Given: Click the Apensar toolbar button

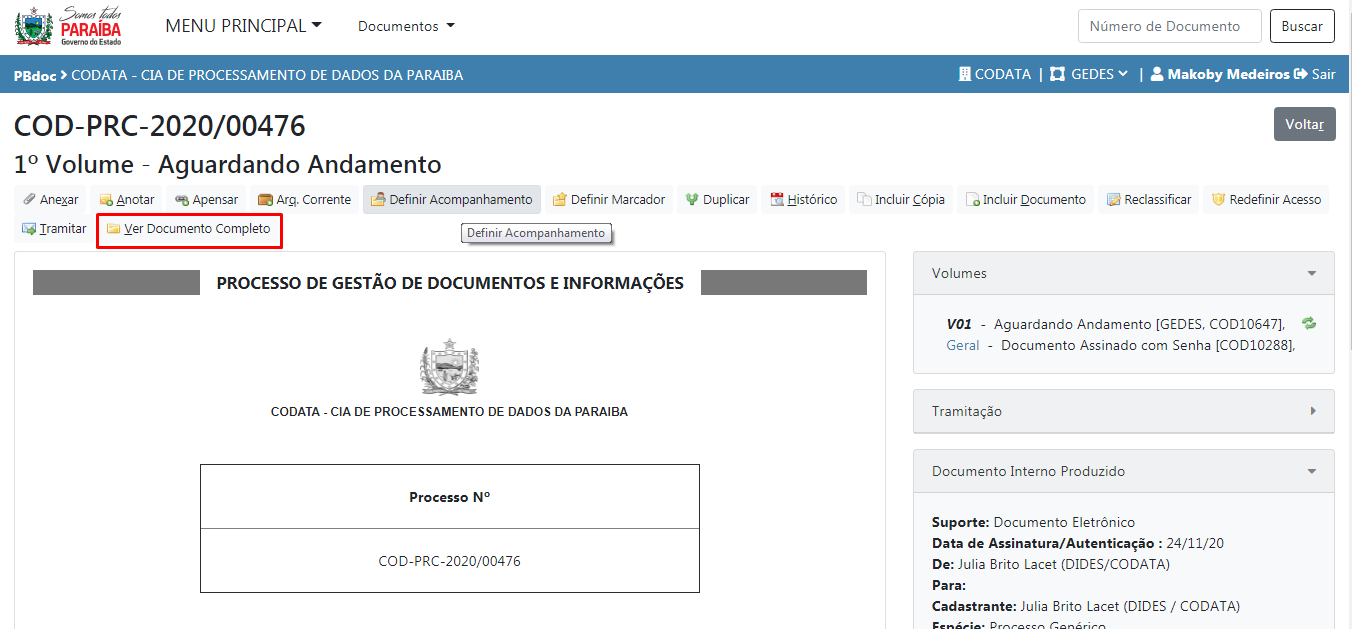Looking at the screenshot, I should pos(206,200).
